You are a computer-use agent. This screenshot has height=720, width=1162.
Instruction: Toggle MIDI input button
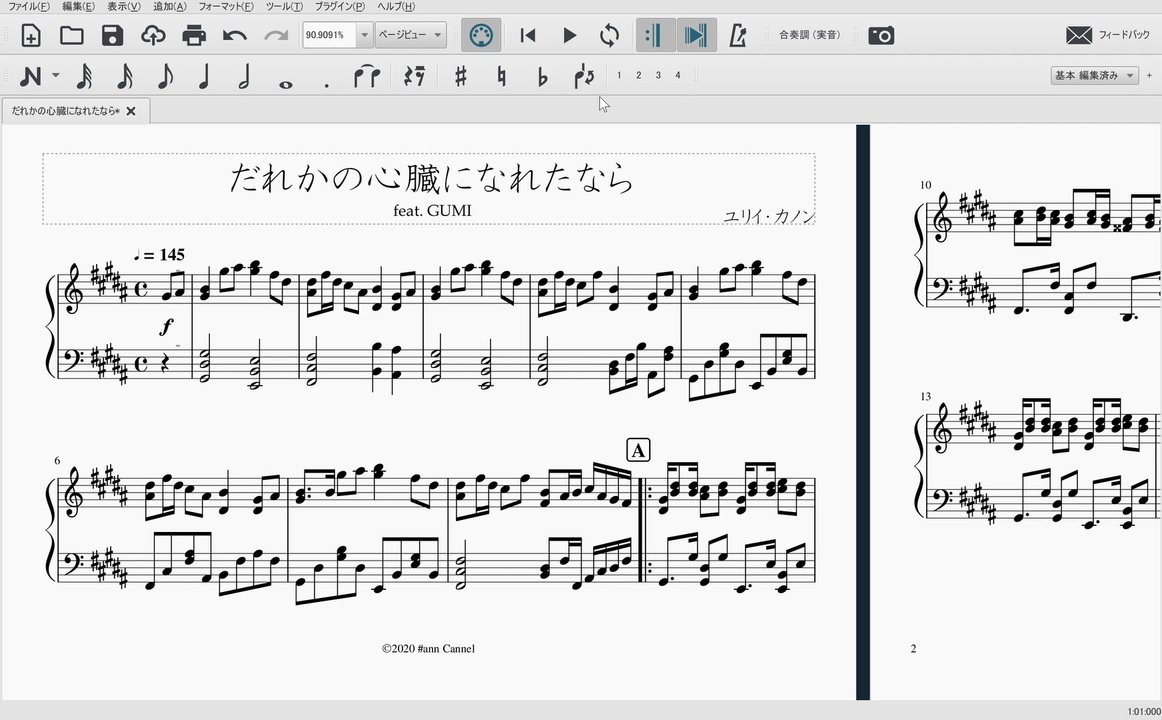point(481,36)
